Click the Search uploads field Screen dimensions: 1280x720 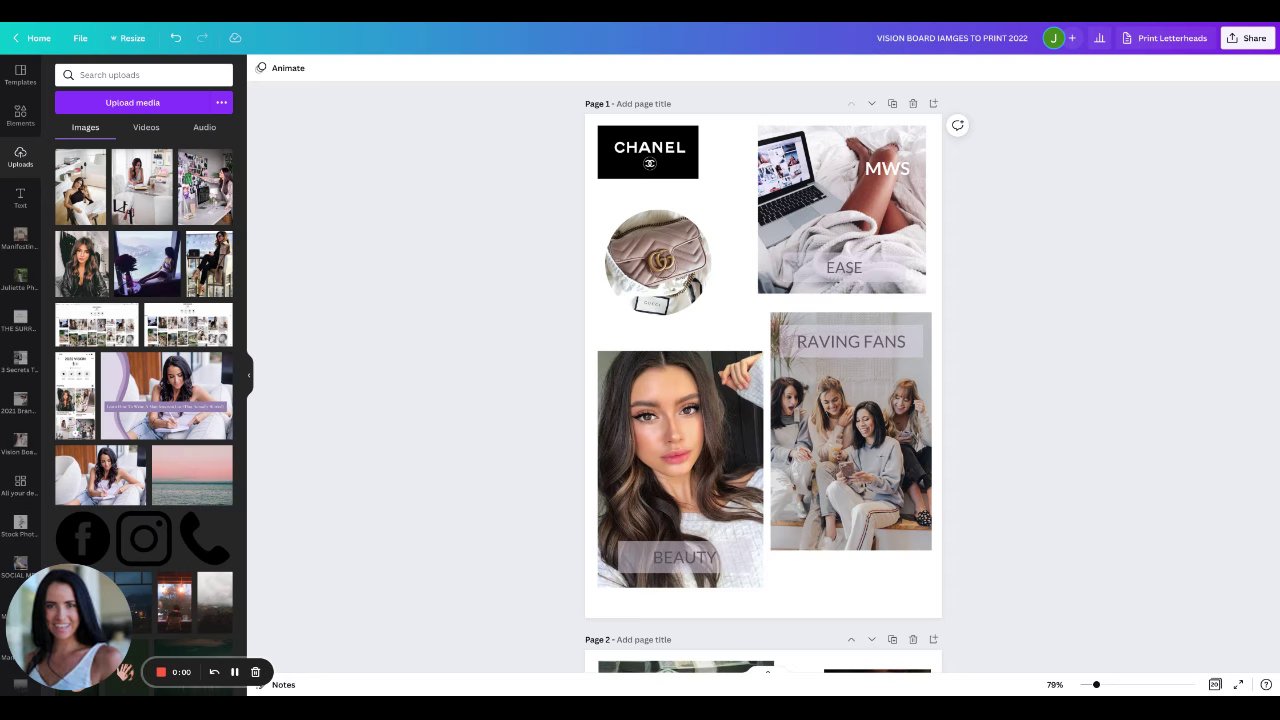coord(144,75)
